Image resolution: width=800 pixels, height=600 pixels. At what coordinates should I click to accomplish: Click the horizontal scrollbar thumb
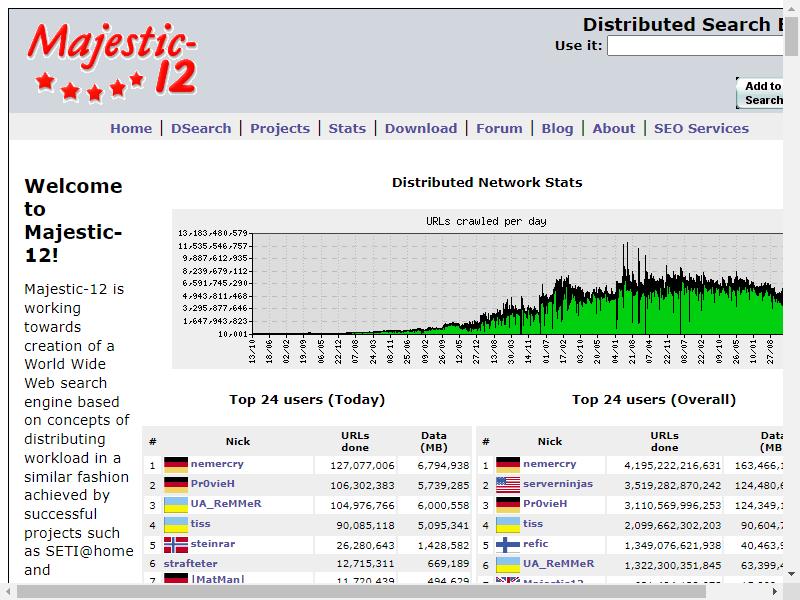point(361,591)
